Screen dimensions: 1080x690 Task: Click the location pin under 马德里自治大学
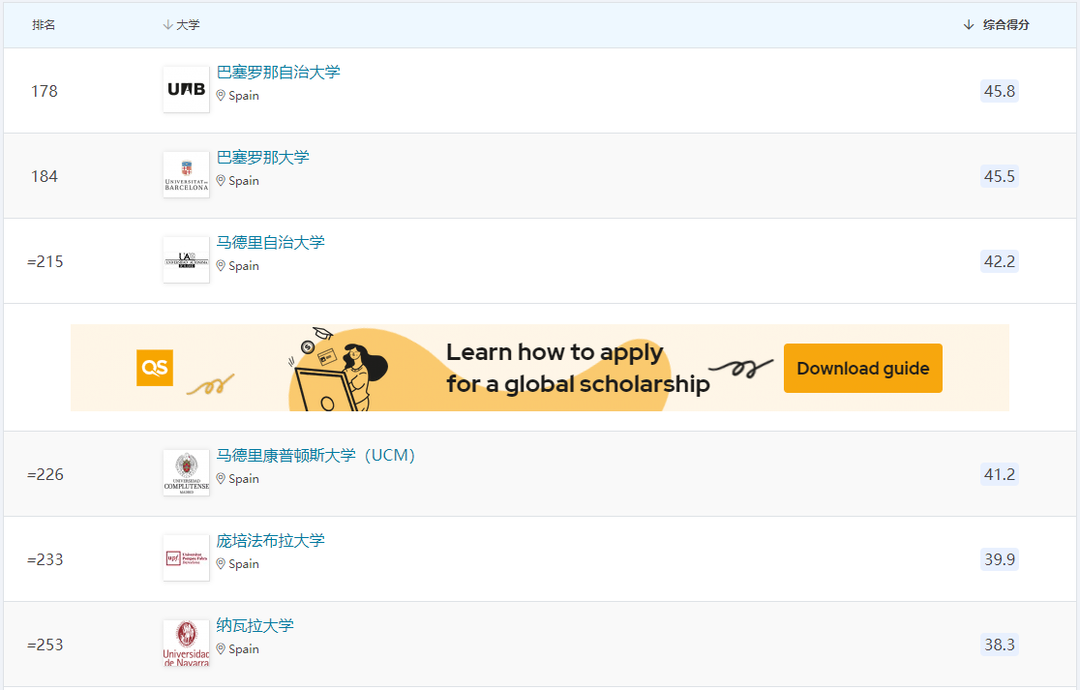click(221, 266)
